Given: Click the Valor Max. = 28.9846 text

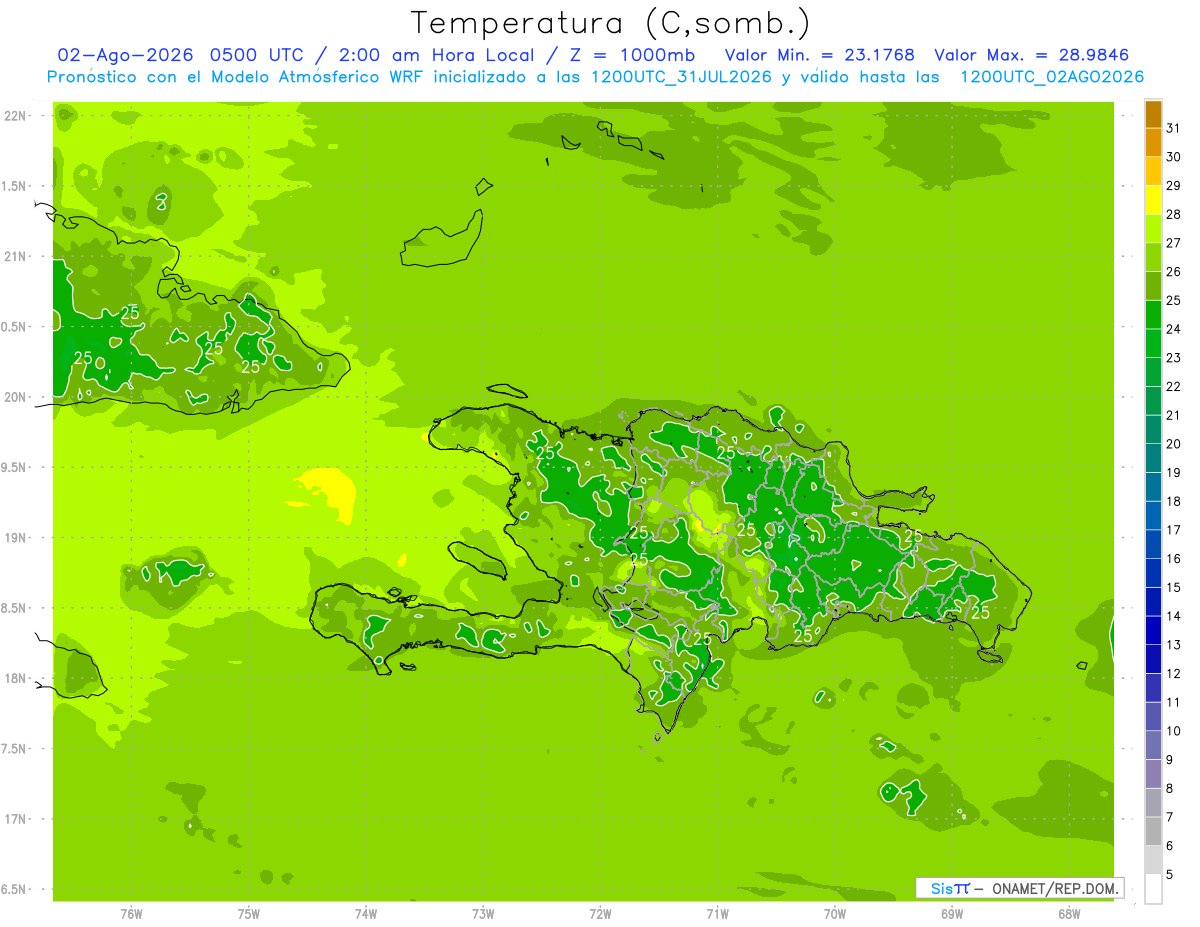Looking at the screenshot, I should coord(1032,55).
